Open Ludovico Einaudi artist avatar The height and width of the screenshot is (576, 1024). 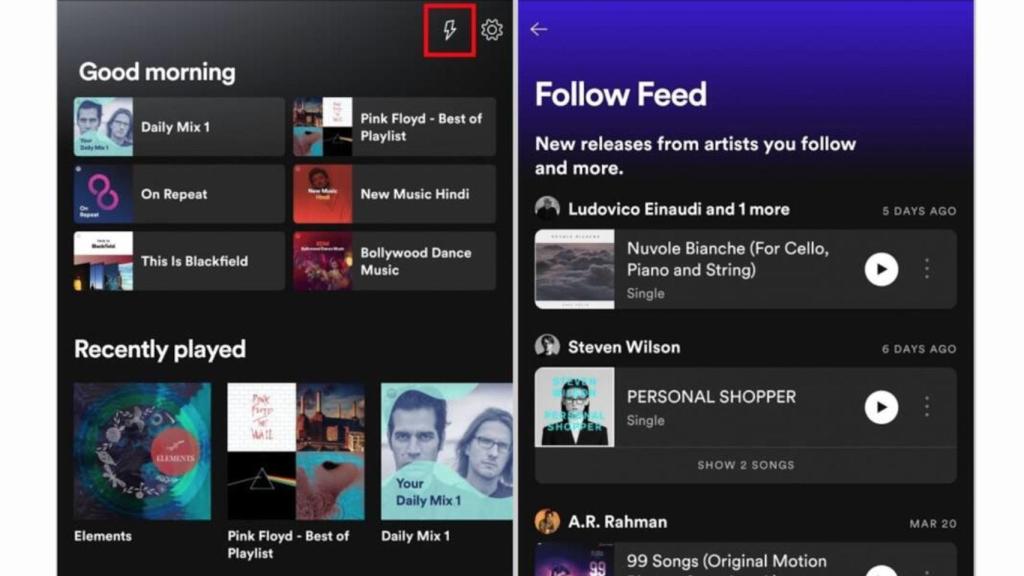(x=547, y=208)
